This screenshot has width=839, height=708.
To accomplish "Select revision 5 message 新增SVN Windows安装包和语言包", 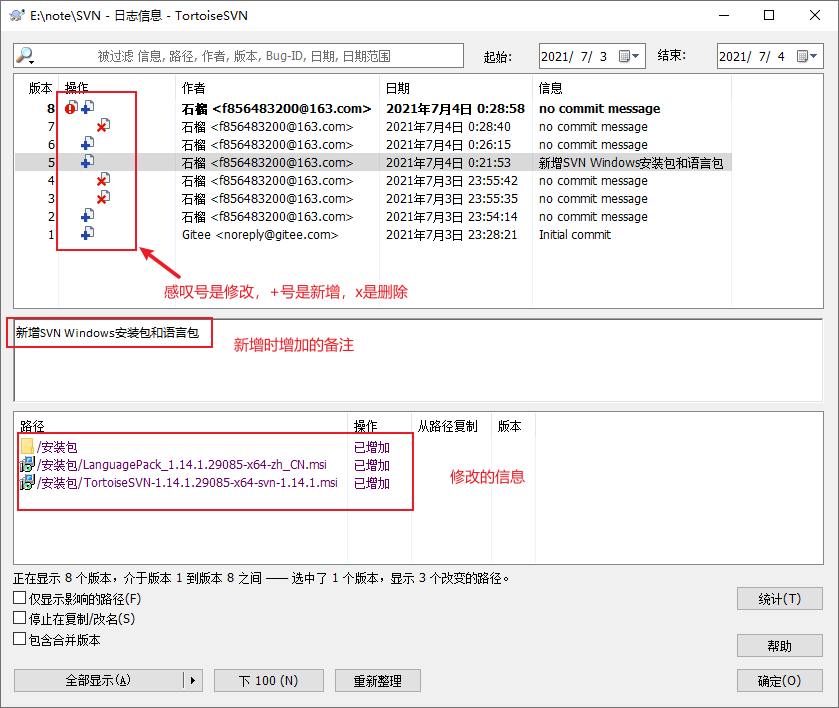I will (631, 163).
